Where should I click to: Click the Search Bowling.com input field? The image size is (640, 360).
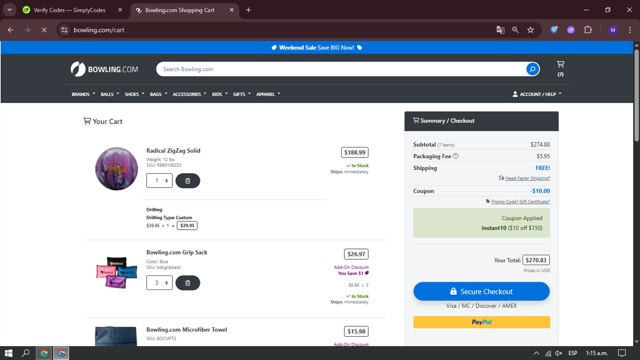point(341,69)
